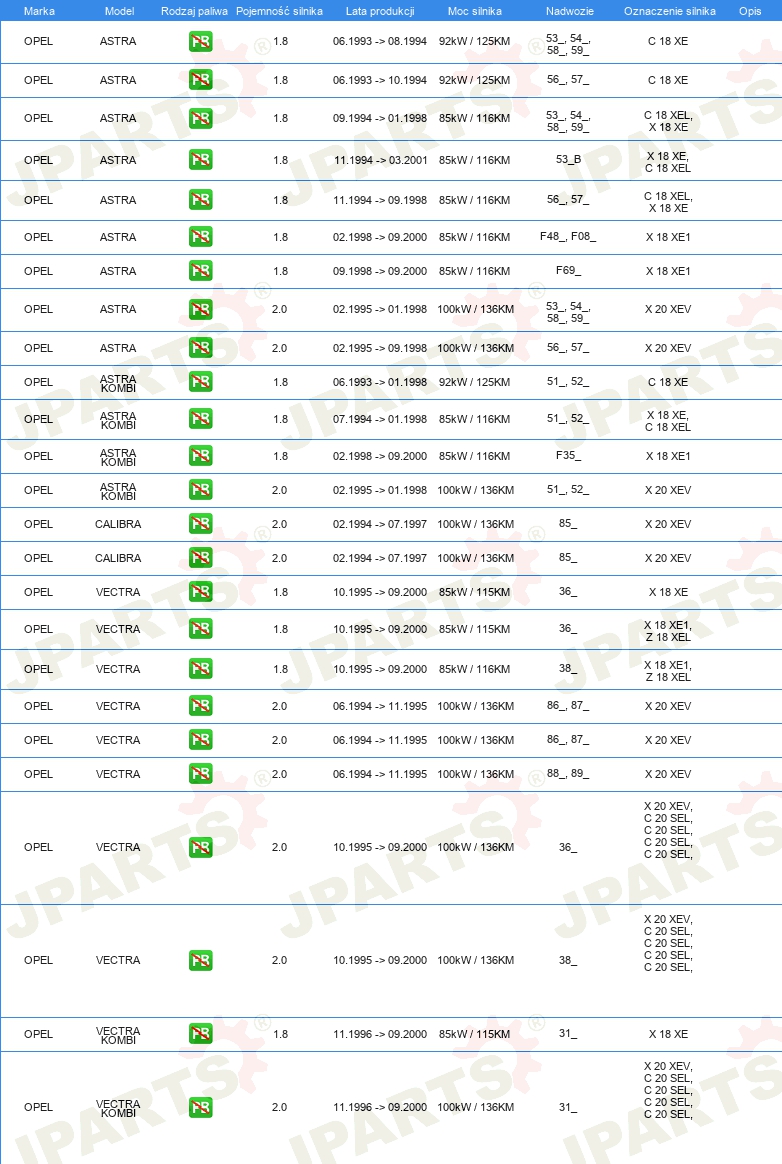782x1164 pixels.
Task: Click the fuel icon in ASTRA 11.1994 -> 09.1998 row
Action: pos(201,200)
